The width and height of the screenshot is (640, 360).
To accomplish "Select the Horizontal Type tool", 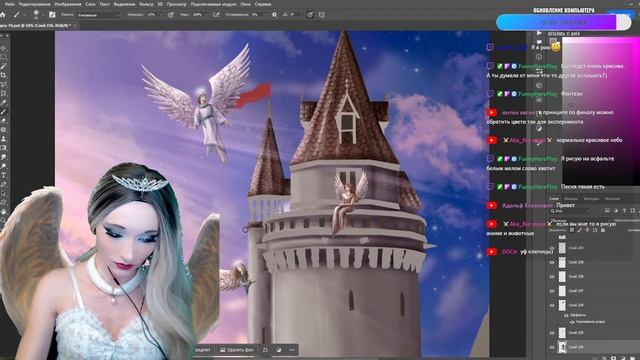I will (3, 175).
